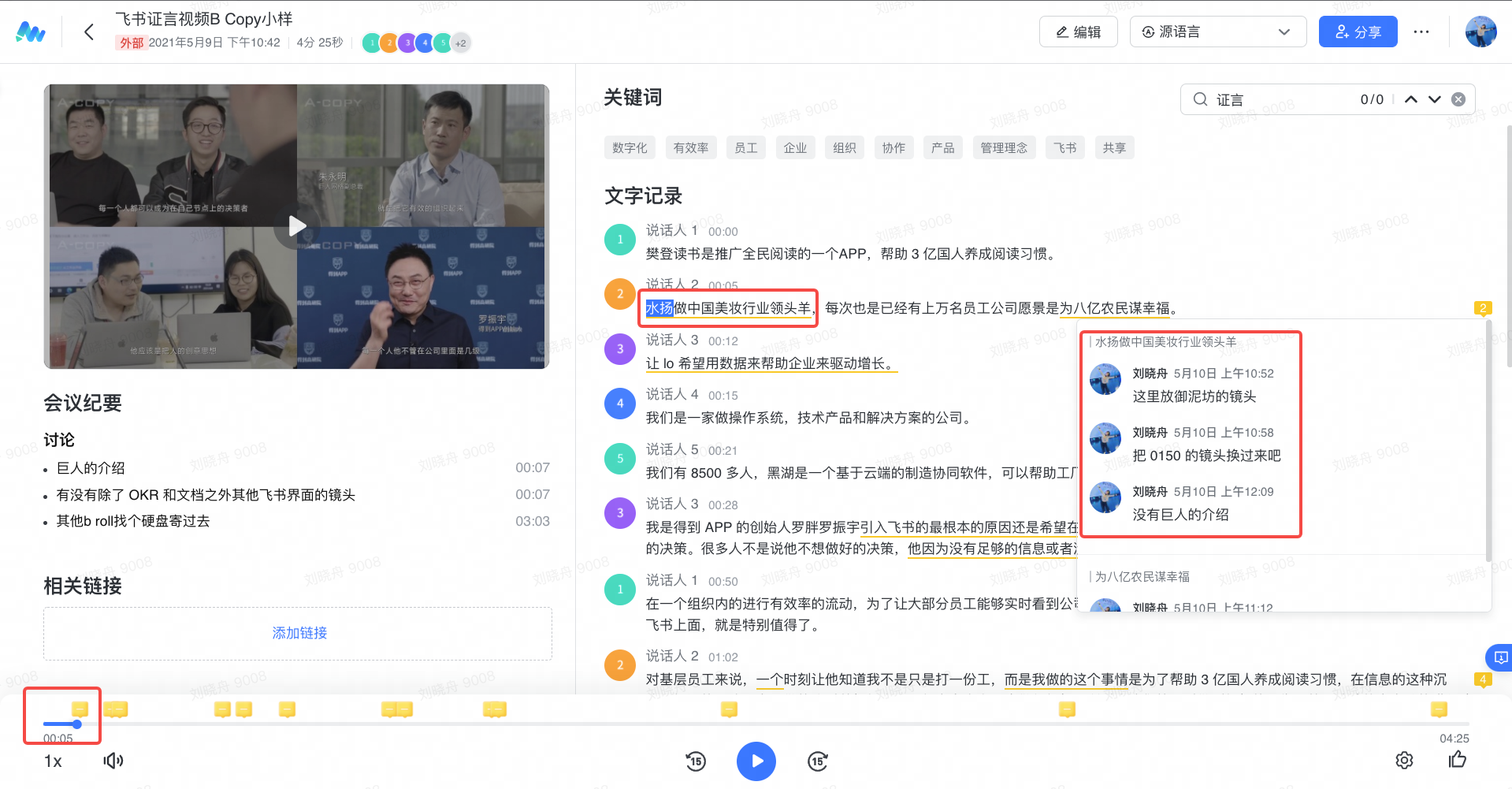Select the 有效率 keyword tag

point(691,147)
